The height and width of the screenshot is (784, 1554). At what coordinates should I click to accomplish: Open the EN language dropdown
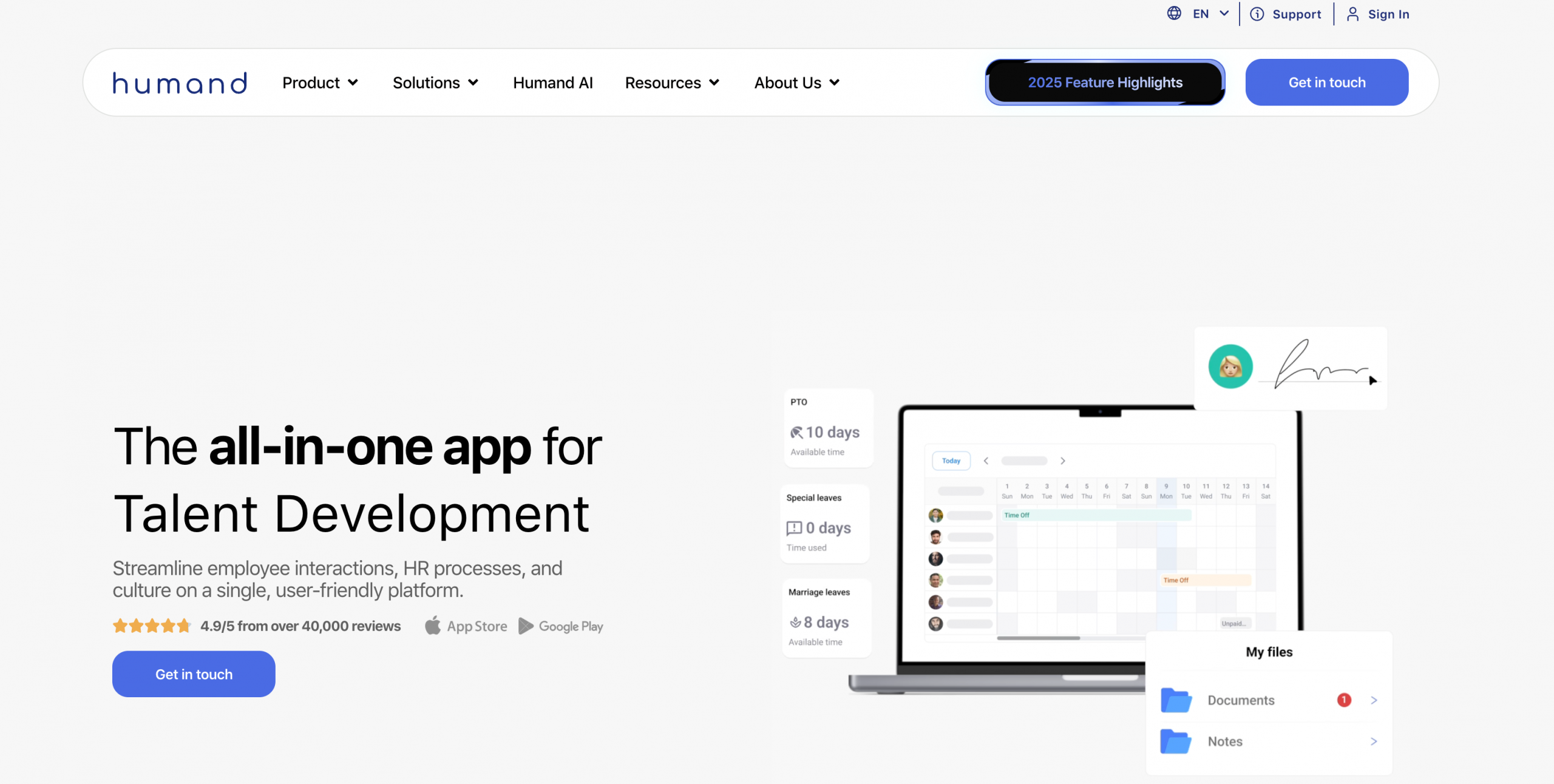pyautogui.click(x=1211, y=13)
